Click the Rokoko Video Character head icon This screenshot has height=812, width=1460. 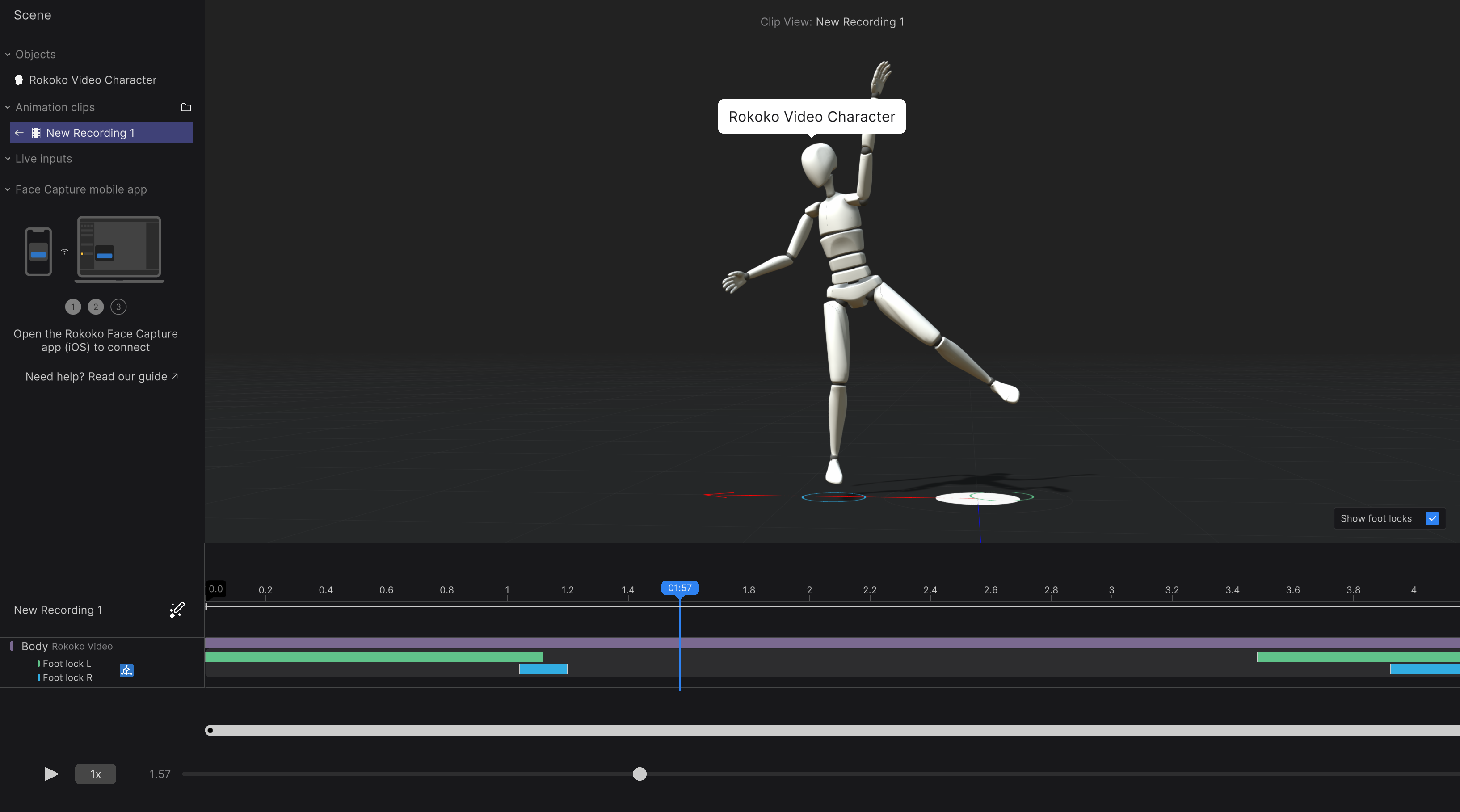pyautogui.click(x=19, y=80)
